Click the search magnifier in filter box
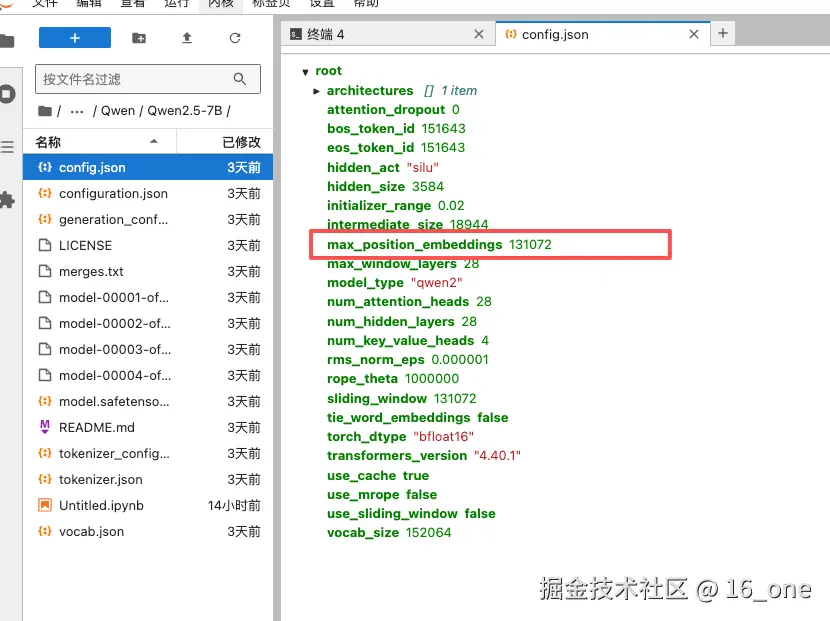Image resolution: width=830 pixels, height=621 pixels. [x=240, y=79]
